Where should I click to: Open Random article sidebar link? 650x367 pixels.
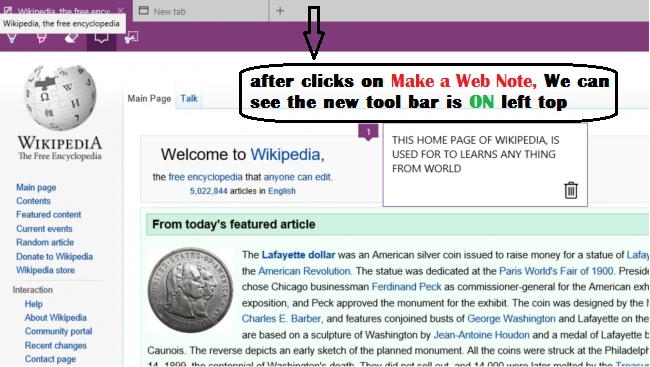pos(45,243)
